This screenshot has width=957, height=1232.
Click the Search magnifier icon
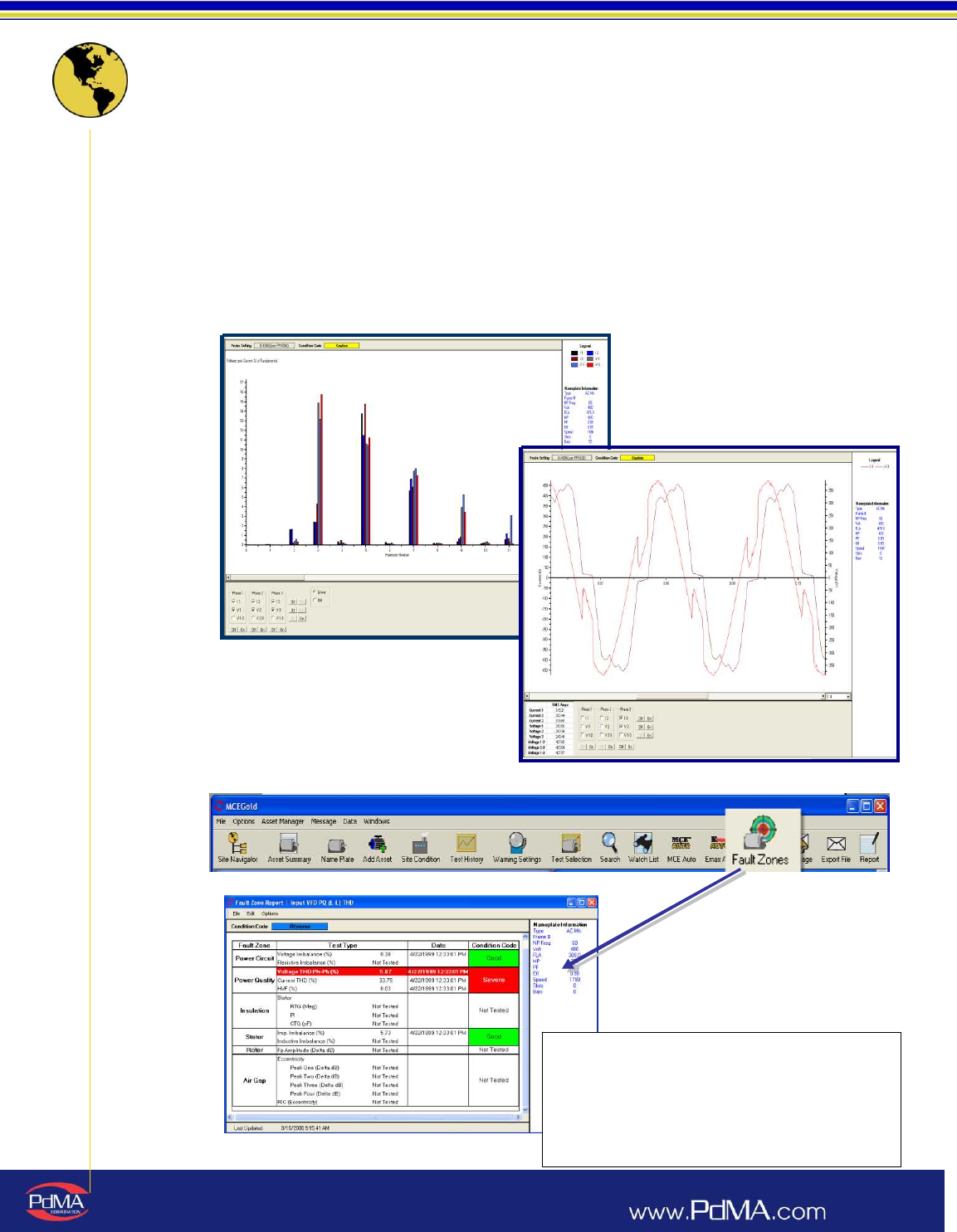click(x=610, y=848)
